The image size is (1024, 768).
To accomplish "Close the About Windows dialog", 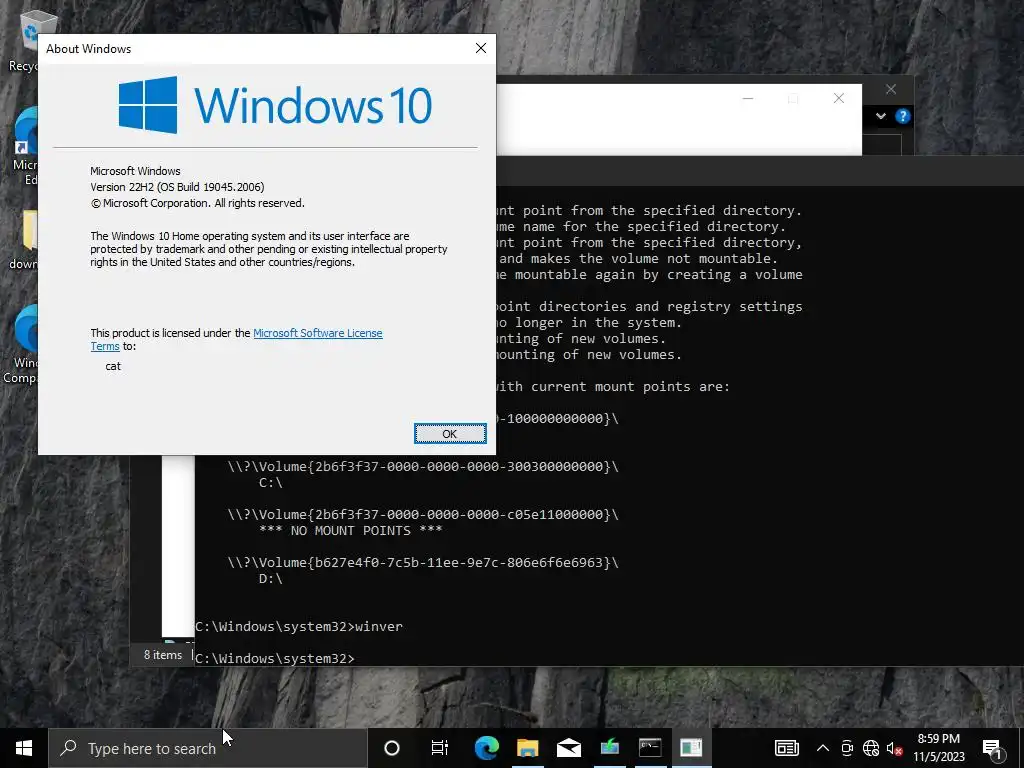I will [x=481, y=48].
